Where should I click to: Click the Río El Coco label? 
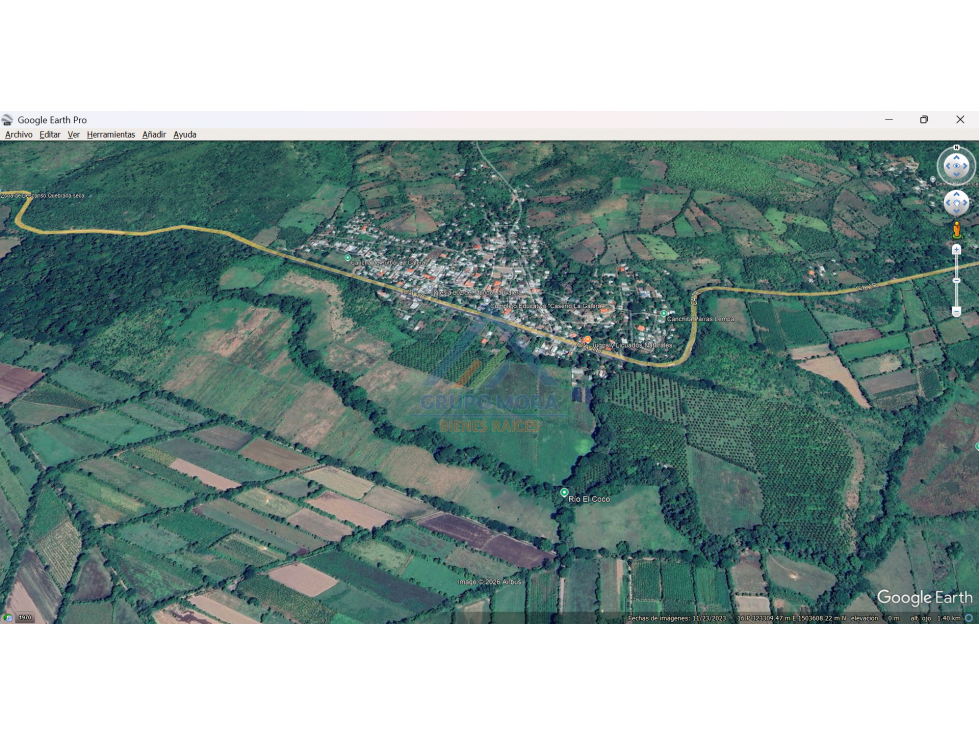589,499
